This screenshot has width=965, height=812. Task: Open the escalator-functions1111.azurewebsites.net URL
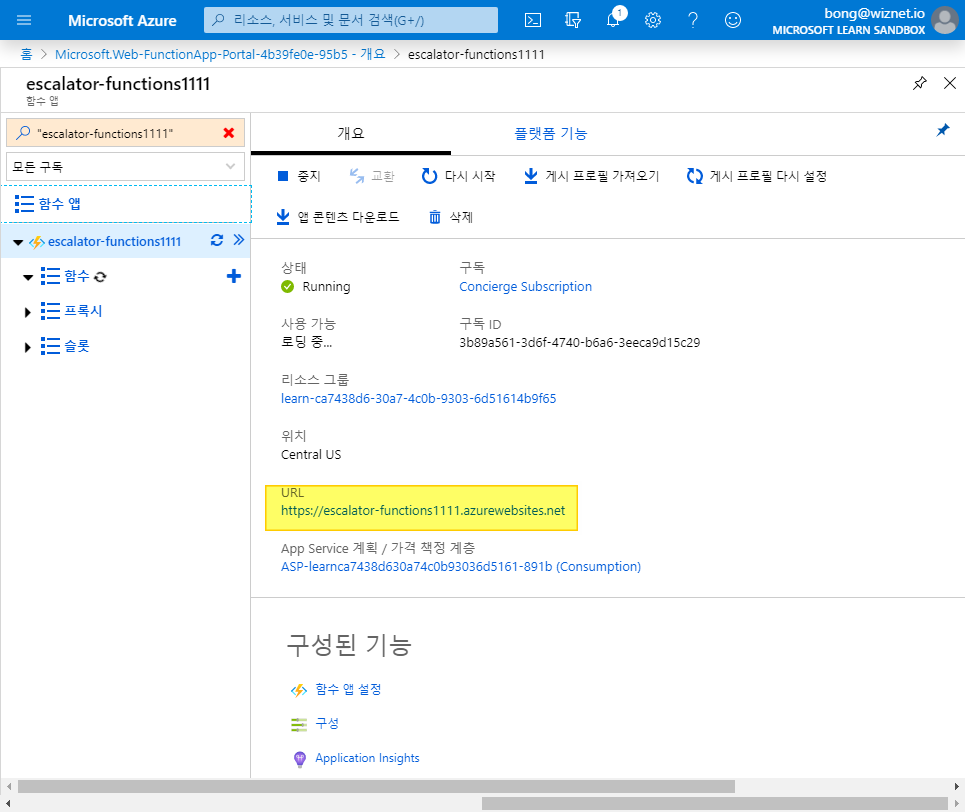(423, 510)
